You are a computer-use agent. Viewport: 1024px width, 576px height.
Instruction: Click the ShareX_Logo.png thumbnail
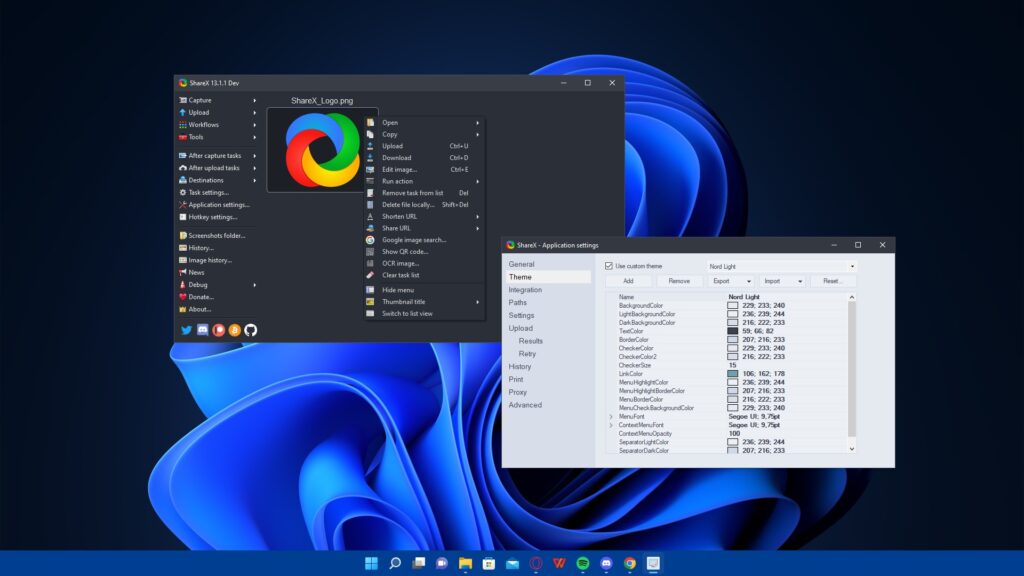(322, 150)
